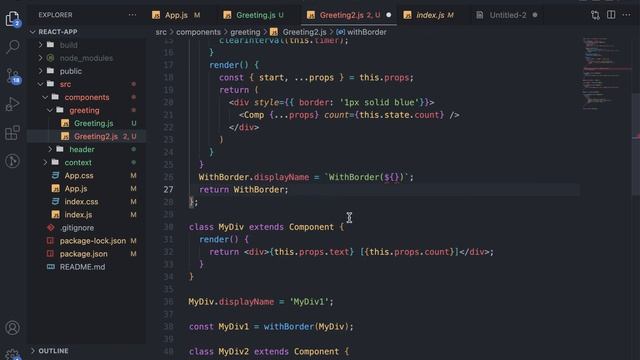Split the editor to the right
The width and height of the screenshot is (640, 360).
611,15
